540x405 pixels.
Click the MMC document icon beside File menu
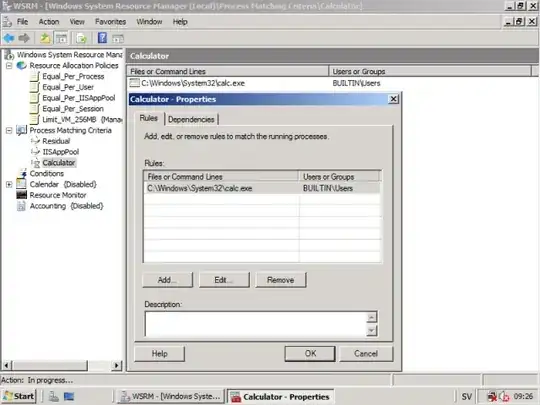coord(8,22)
